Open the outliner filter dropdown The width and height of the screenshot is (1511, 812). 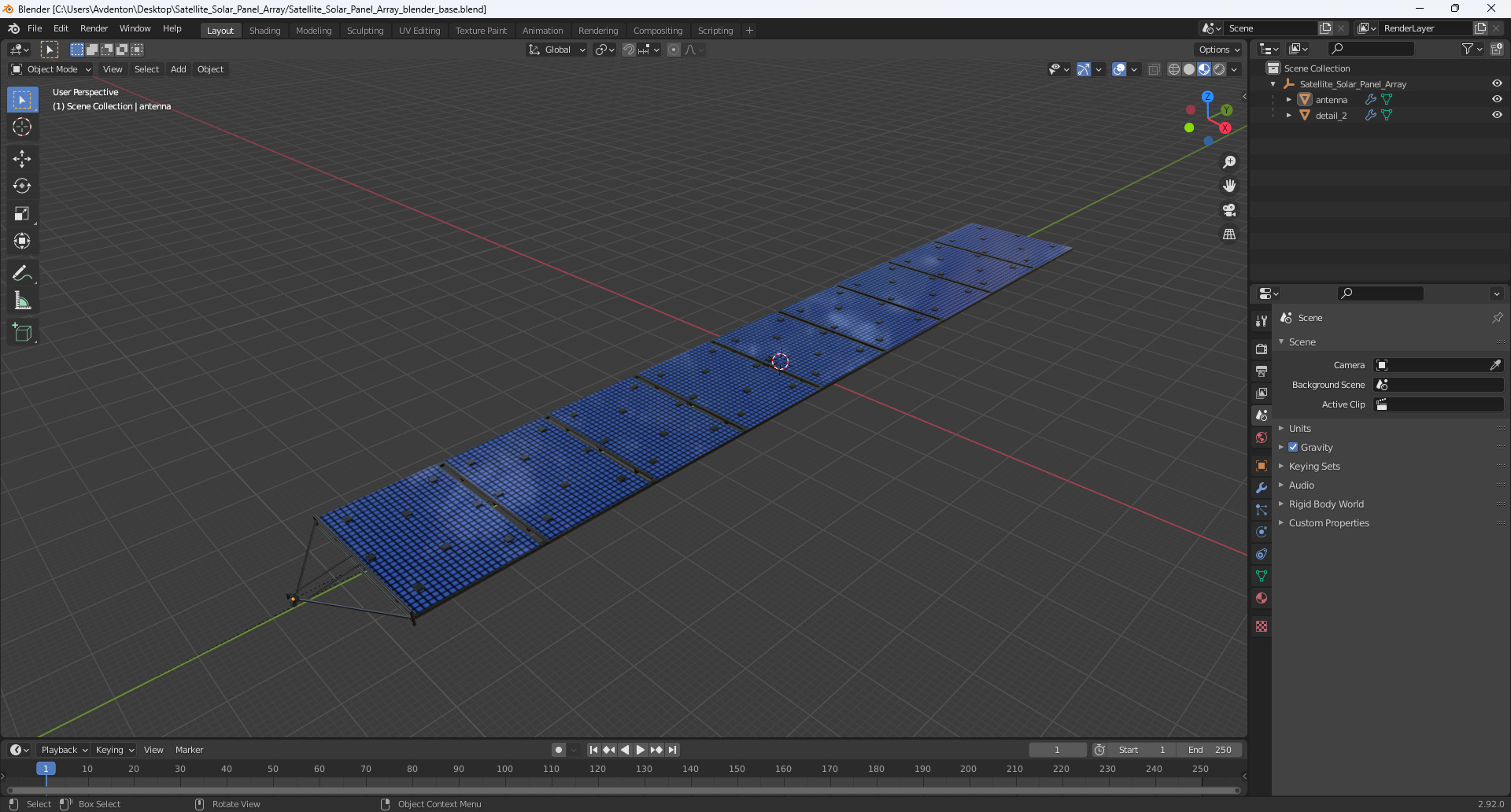(1472, 49)
